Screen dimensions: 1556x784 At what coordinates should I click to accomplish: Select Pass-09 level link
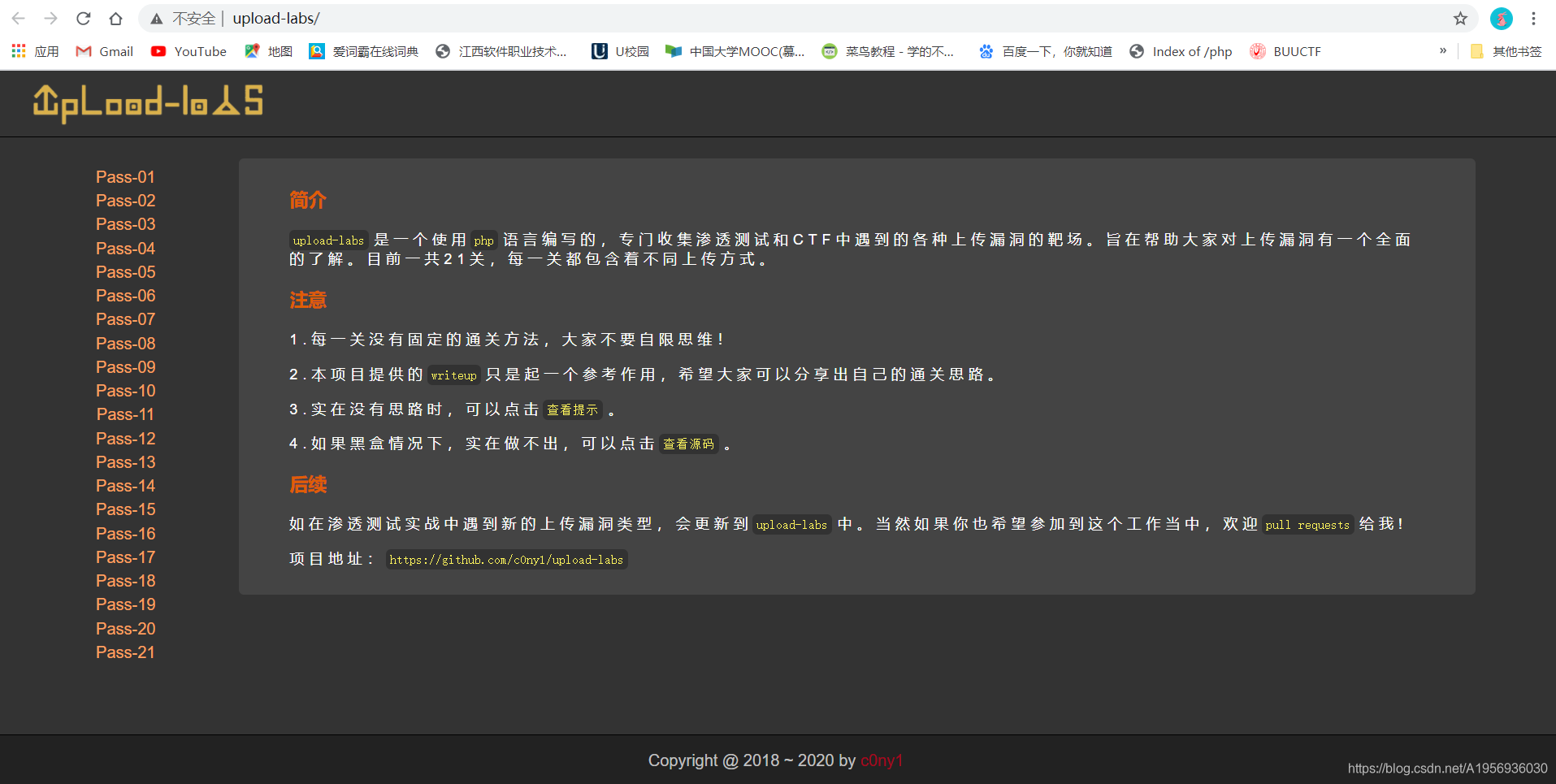click(x=125, y=367)
